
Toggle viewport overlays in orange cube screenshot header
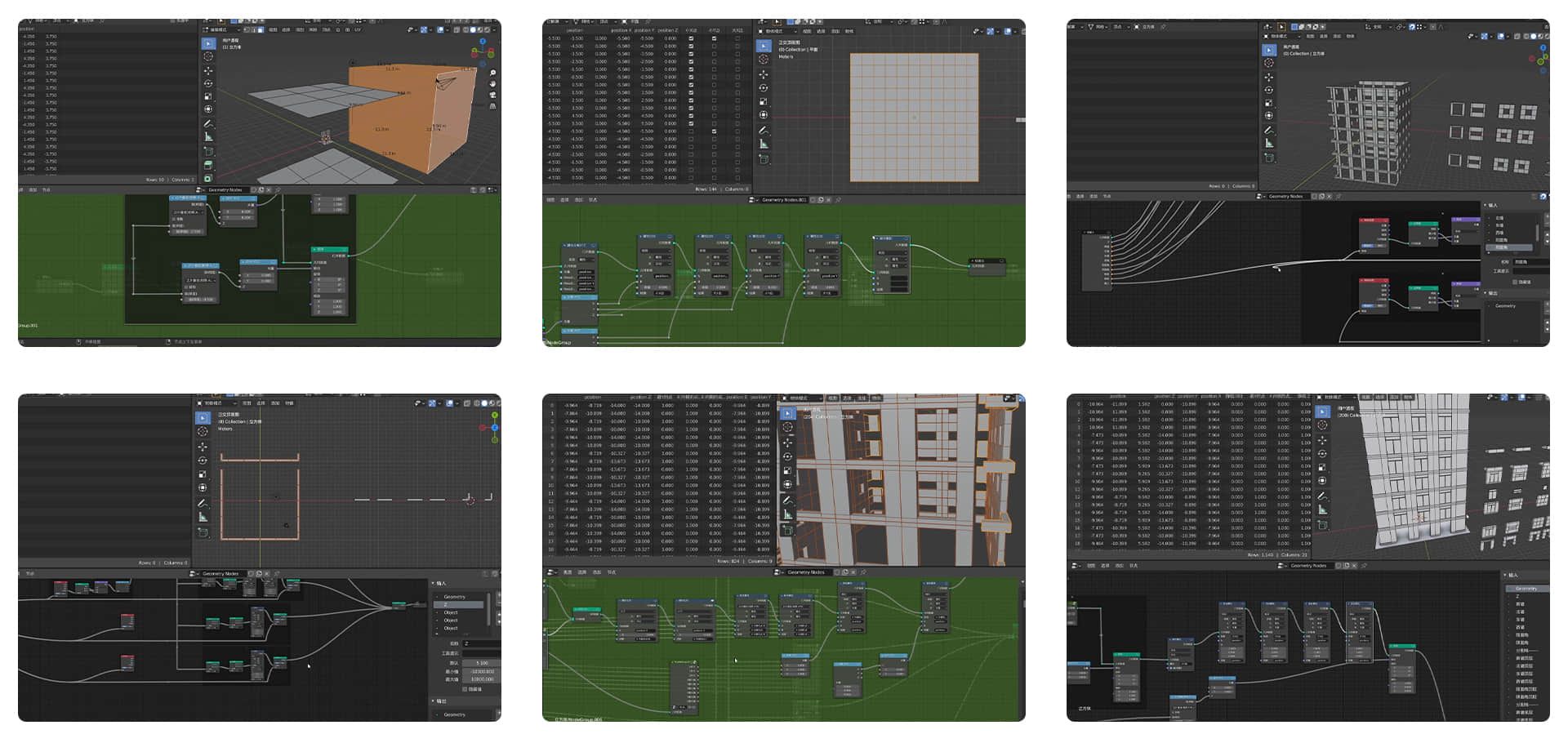coord(440,29)
